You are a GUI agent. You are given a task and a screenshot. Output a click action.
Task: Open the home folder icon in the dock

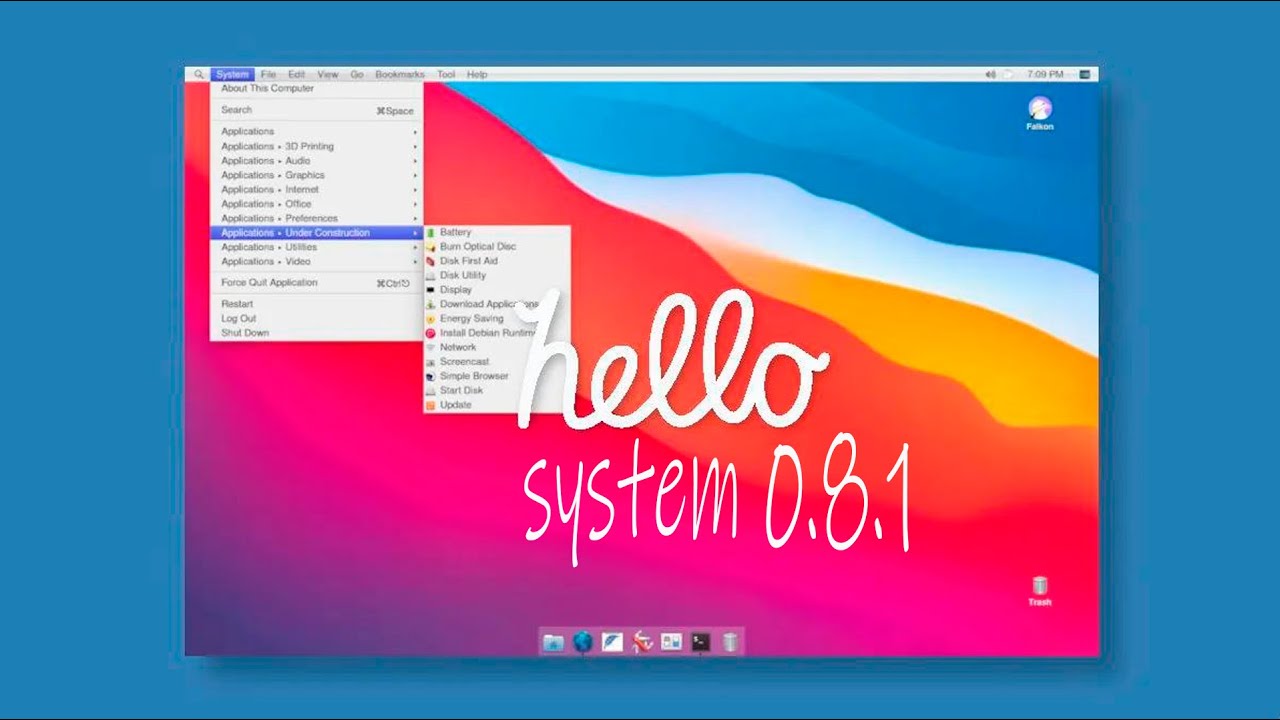coord(553,642)
